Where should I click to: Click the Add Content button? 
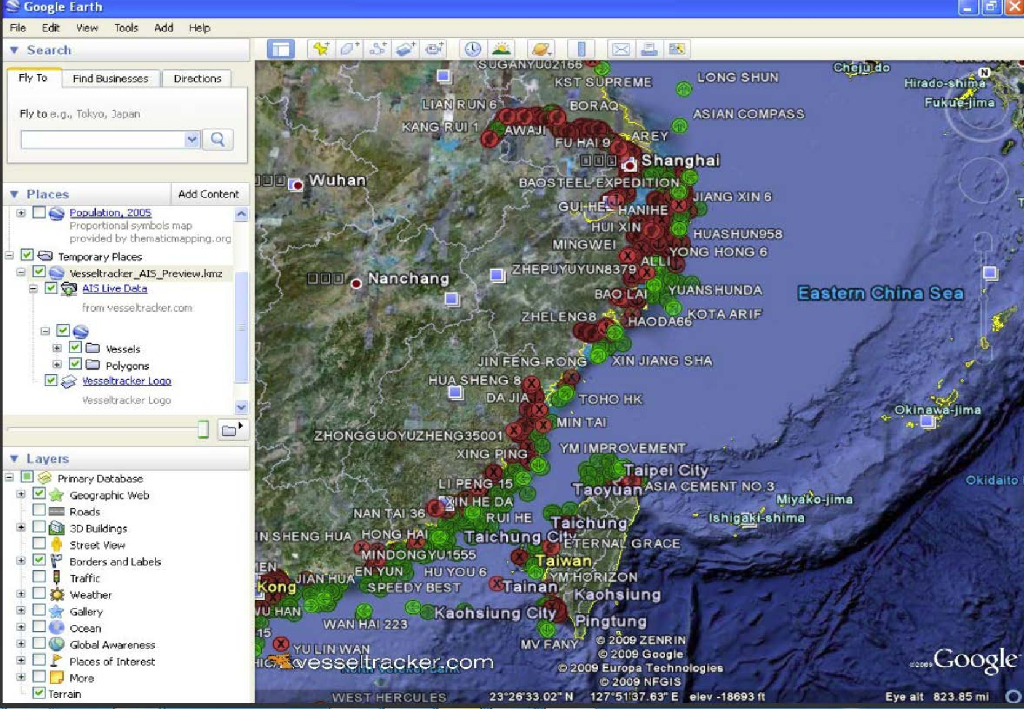coord(208,194)
